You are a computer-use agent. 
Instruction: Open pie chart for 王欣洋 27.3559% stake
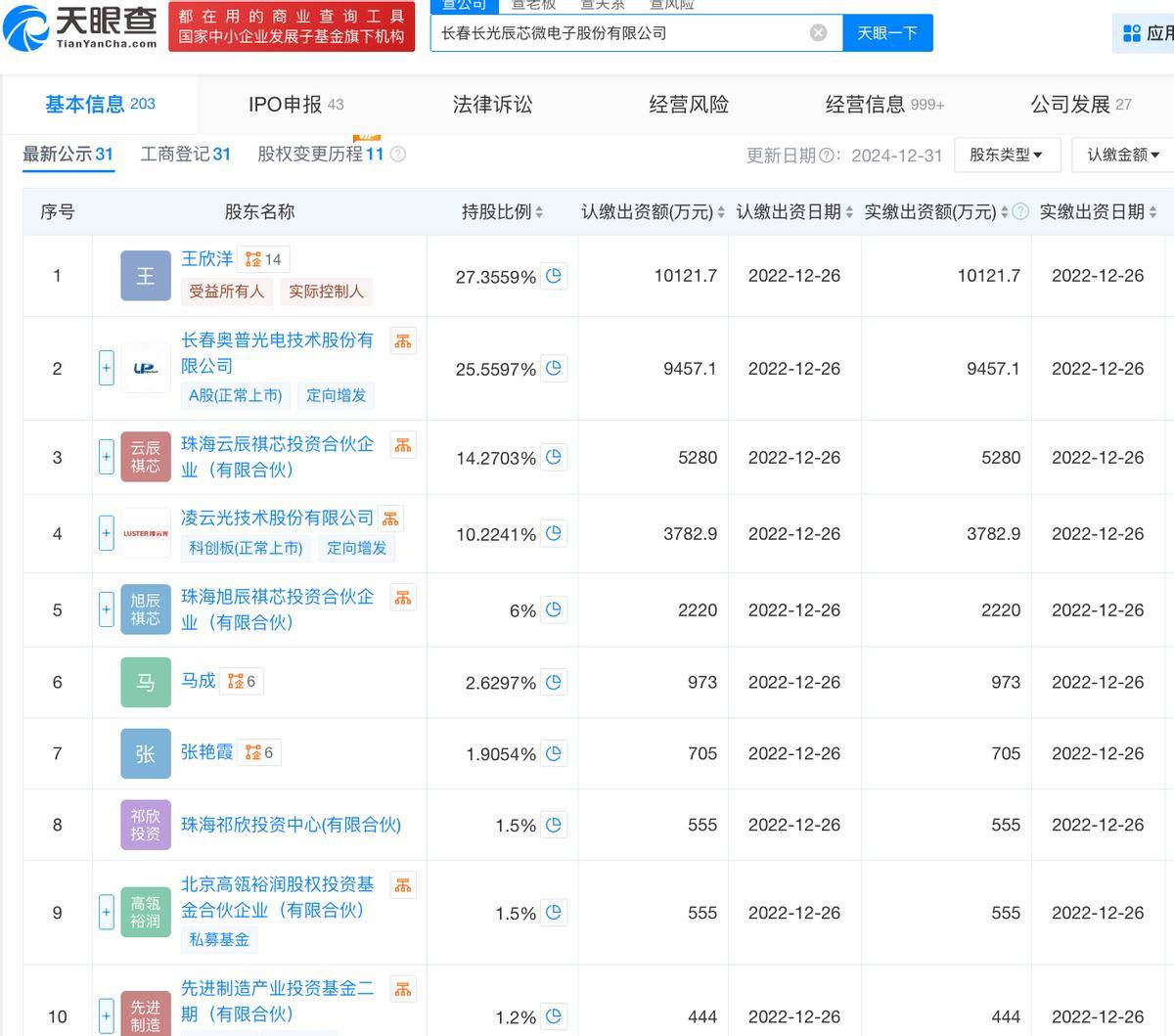(554, 276)
